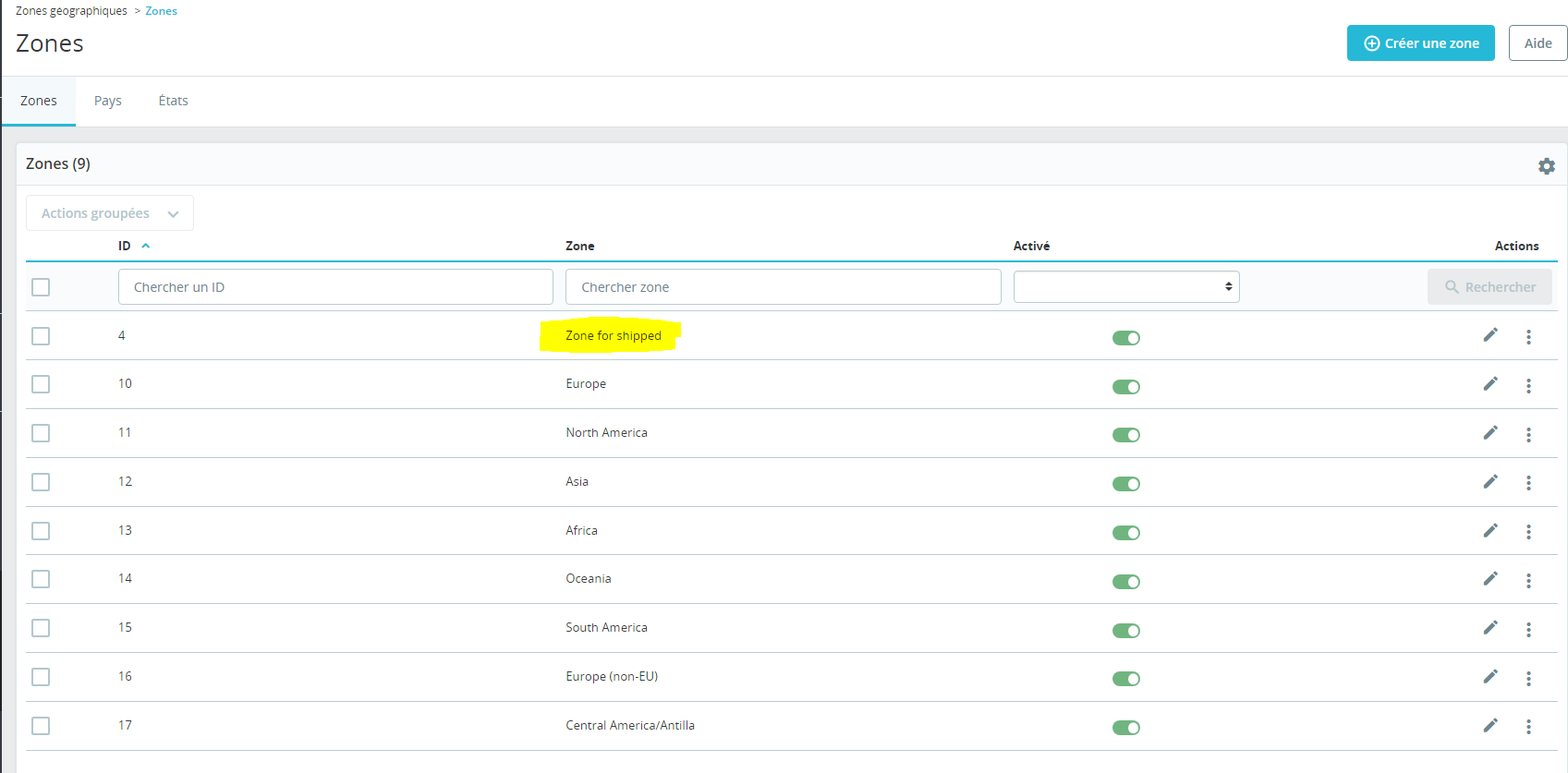The image size is (1568, 773).
Task: Toggle off the Europe (non-EU) zone
Action: pos(1125,679)
